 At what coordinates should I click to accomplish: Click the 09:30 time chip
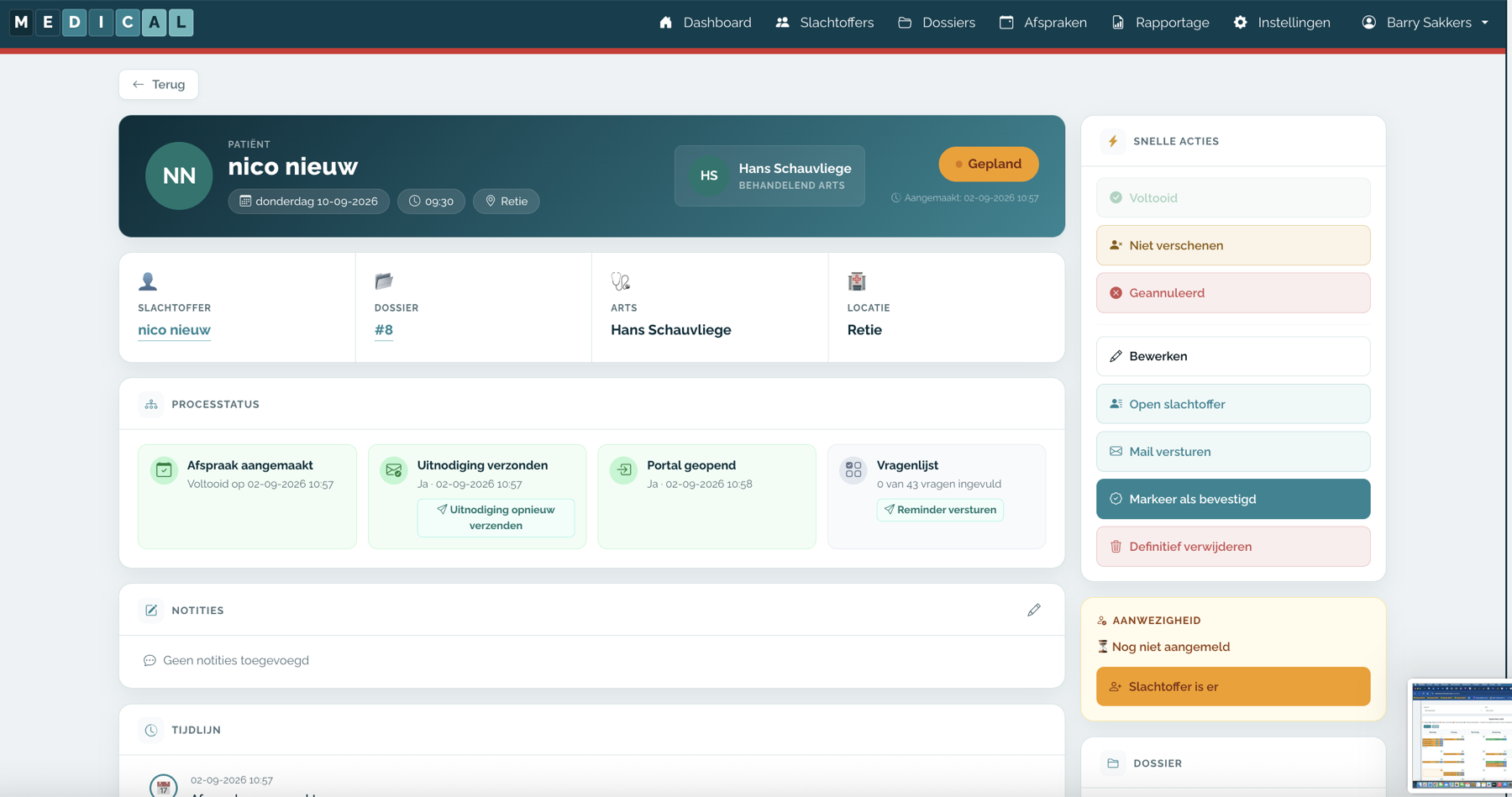pos(431,202)
